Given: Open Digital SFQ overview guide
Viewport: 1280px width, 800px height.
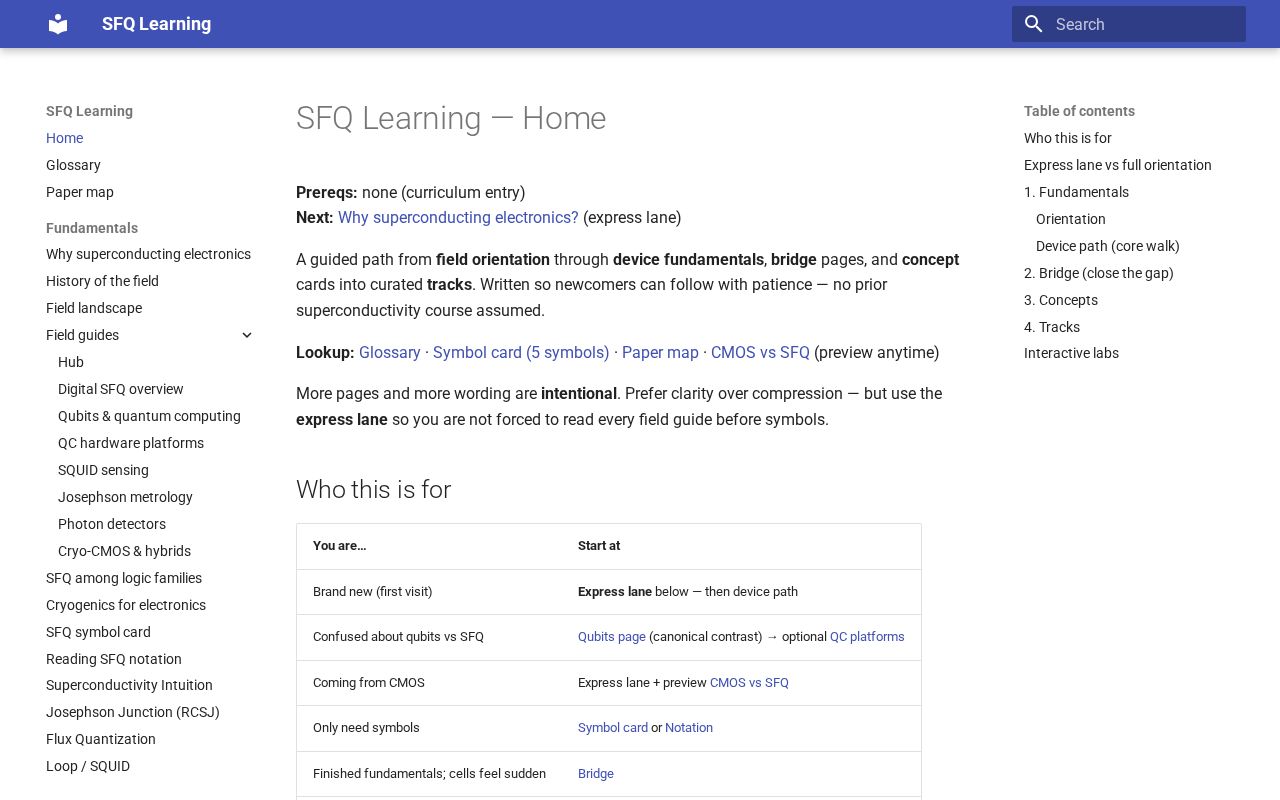Looking at the screenshot, I should 121,389.
